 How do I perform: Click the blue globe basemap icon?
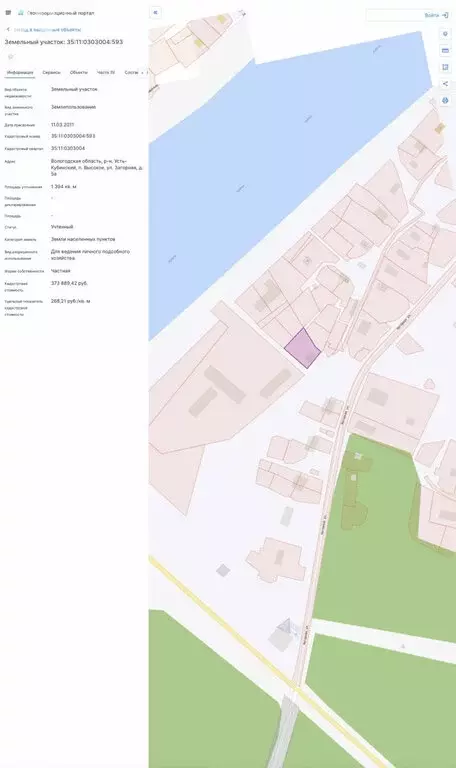[x=445, y=100]
